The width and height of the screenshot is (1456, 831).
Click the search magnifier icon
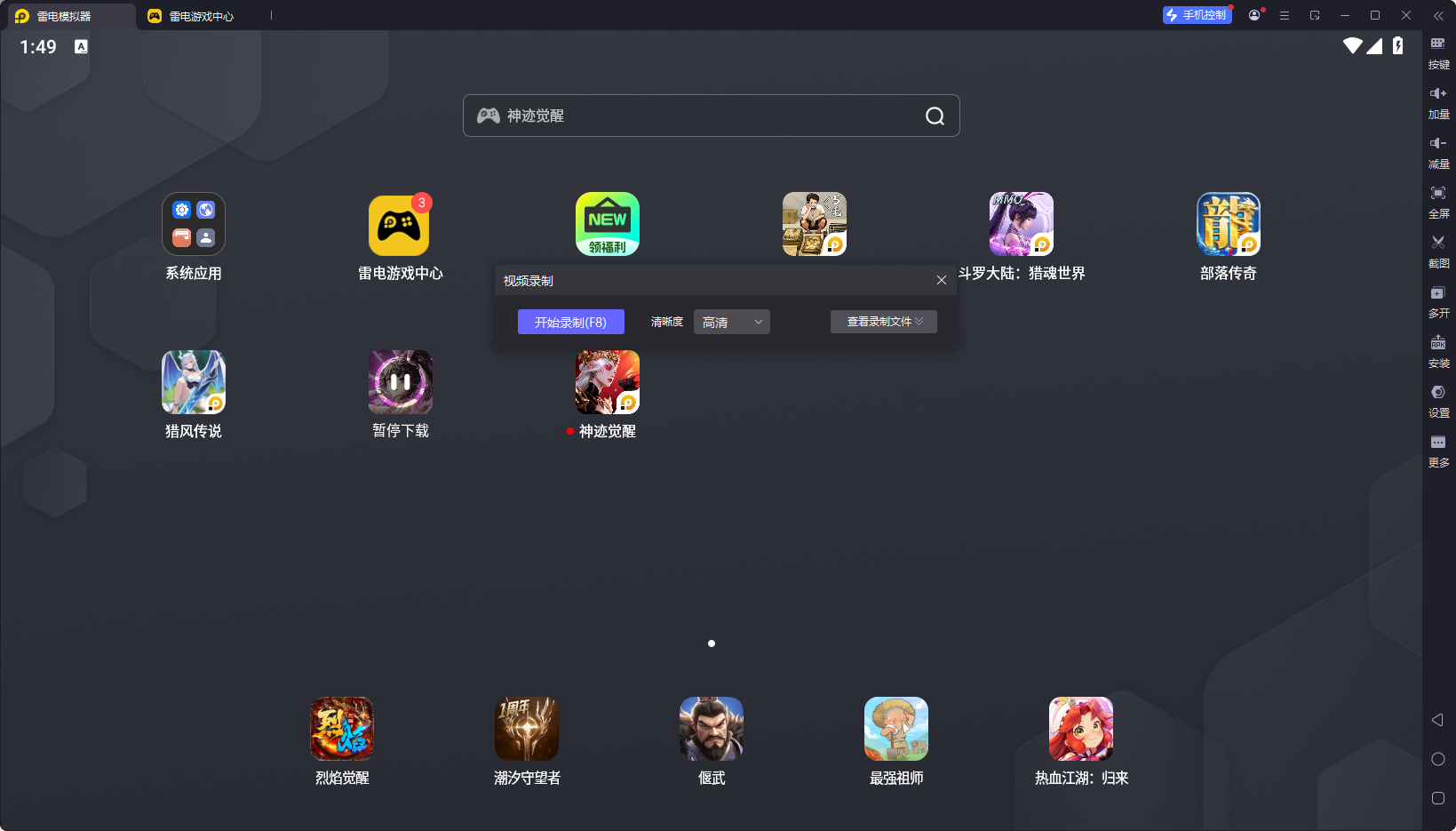point(935,116)
